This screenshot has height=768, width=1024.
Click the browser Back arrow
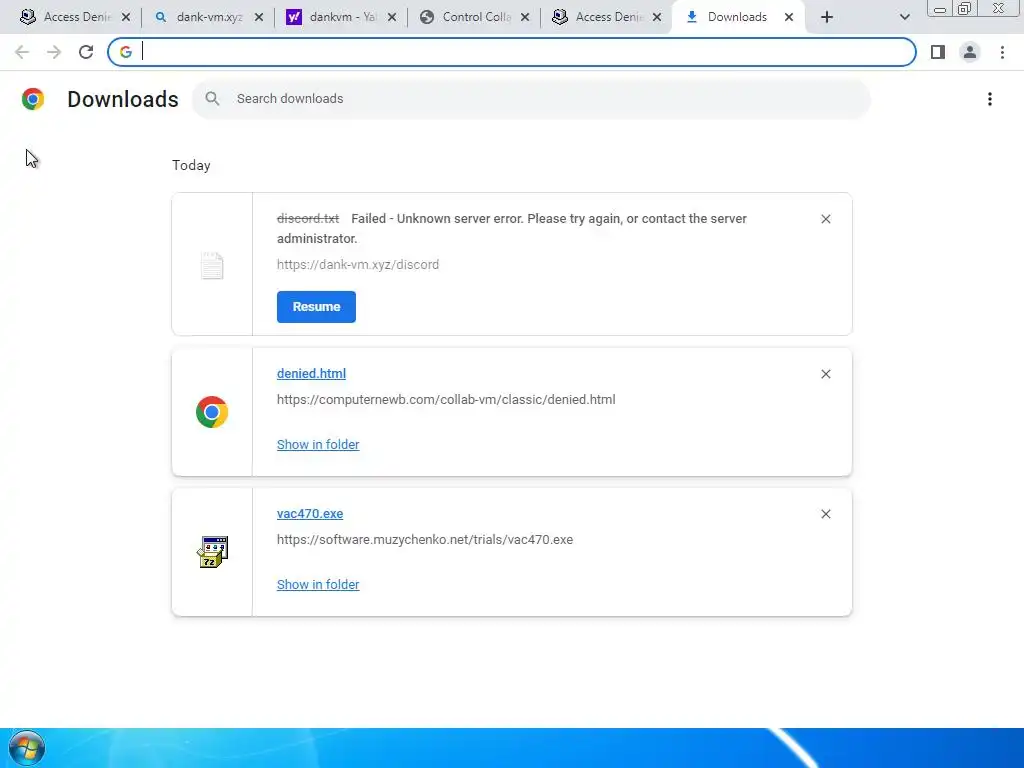(x=22, y=52)
